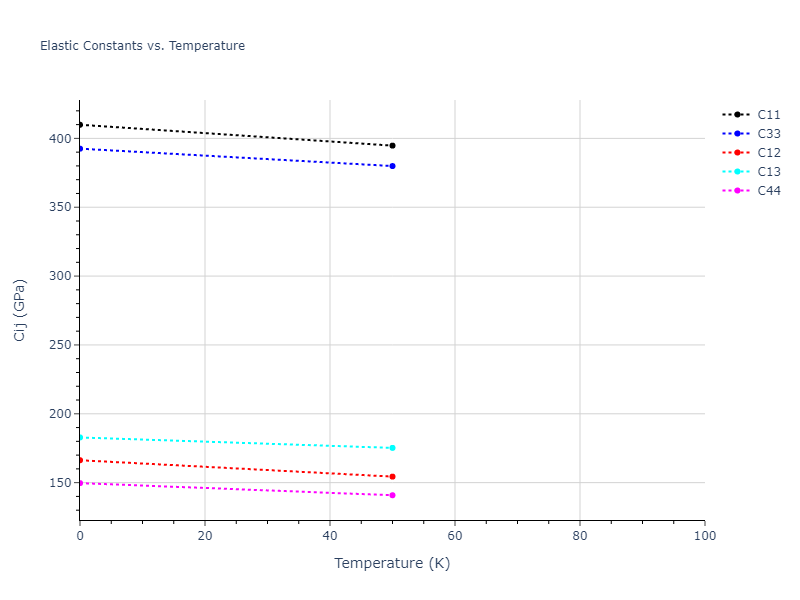Click the y-axis tick label 300

tap(61, 276)
